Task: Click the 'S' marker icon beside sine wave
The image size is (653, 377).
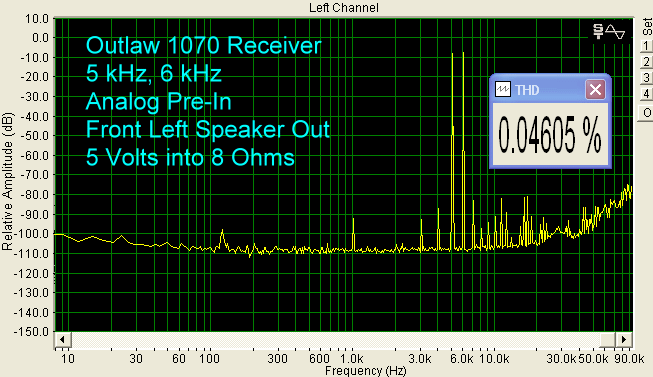Action: tap(598, 32)
